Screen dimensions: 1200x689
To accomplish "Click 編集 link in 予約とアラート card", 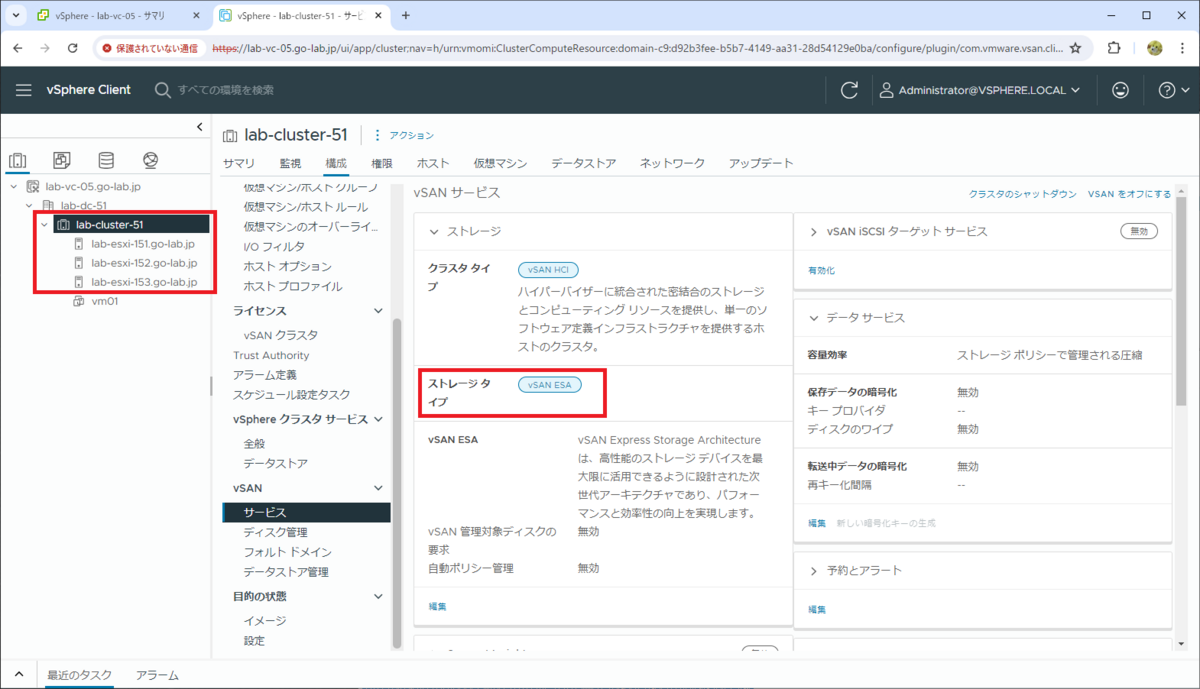I will [x=818, y=609].
